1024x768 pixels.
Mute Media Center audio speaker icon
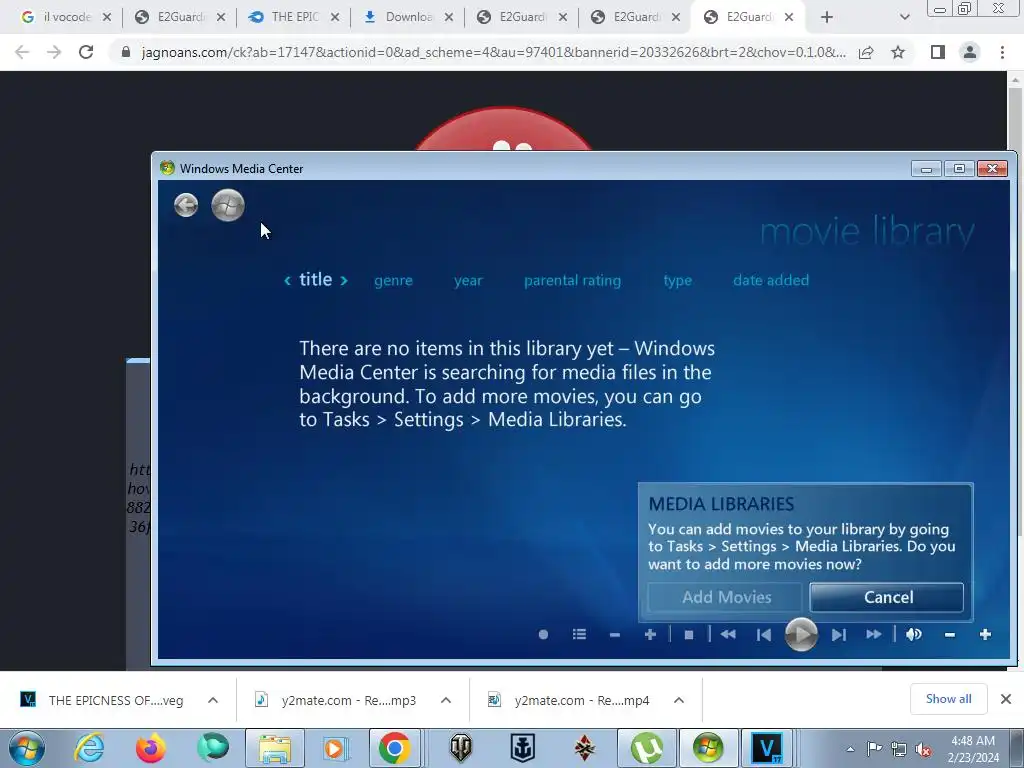tap(914, 634)
